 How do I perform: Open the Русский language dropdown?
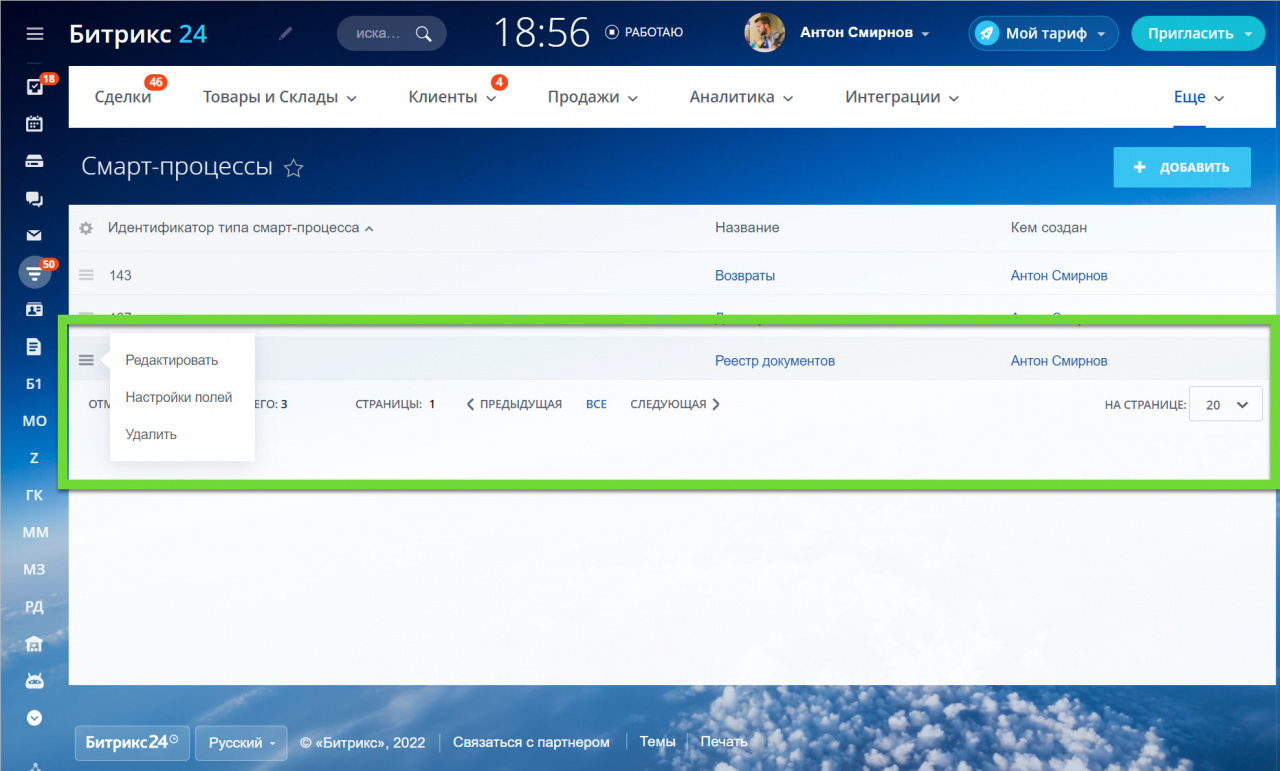[x=241, y=743]
